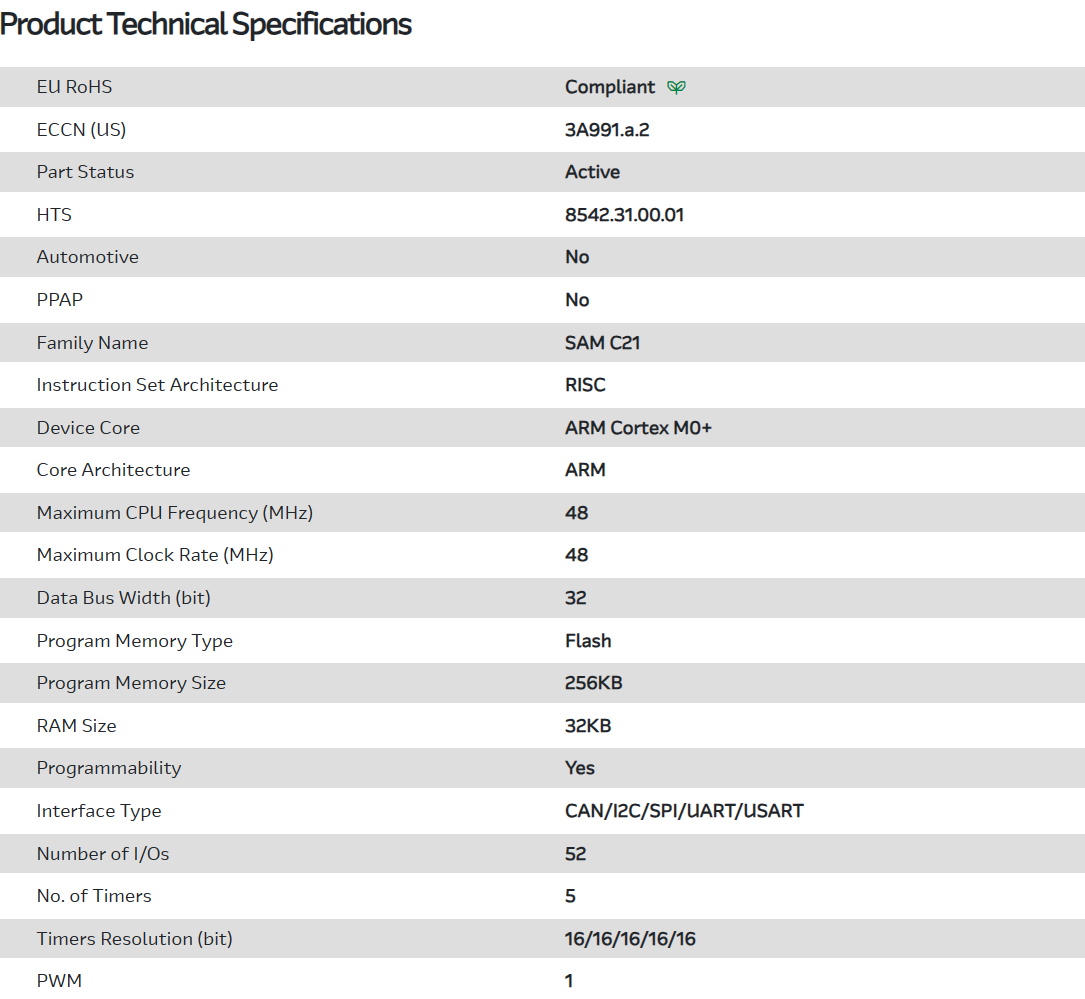Select the CAN/I2C/SPI/UART/USART interface value
This screenshot has height=999, width=1085.
[x=684, y=811]
